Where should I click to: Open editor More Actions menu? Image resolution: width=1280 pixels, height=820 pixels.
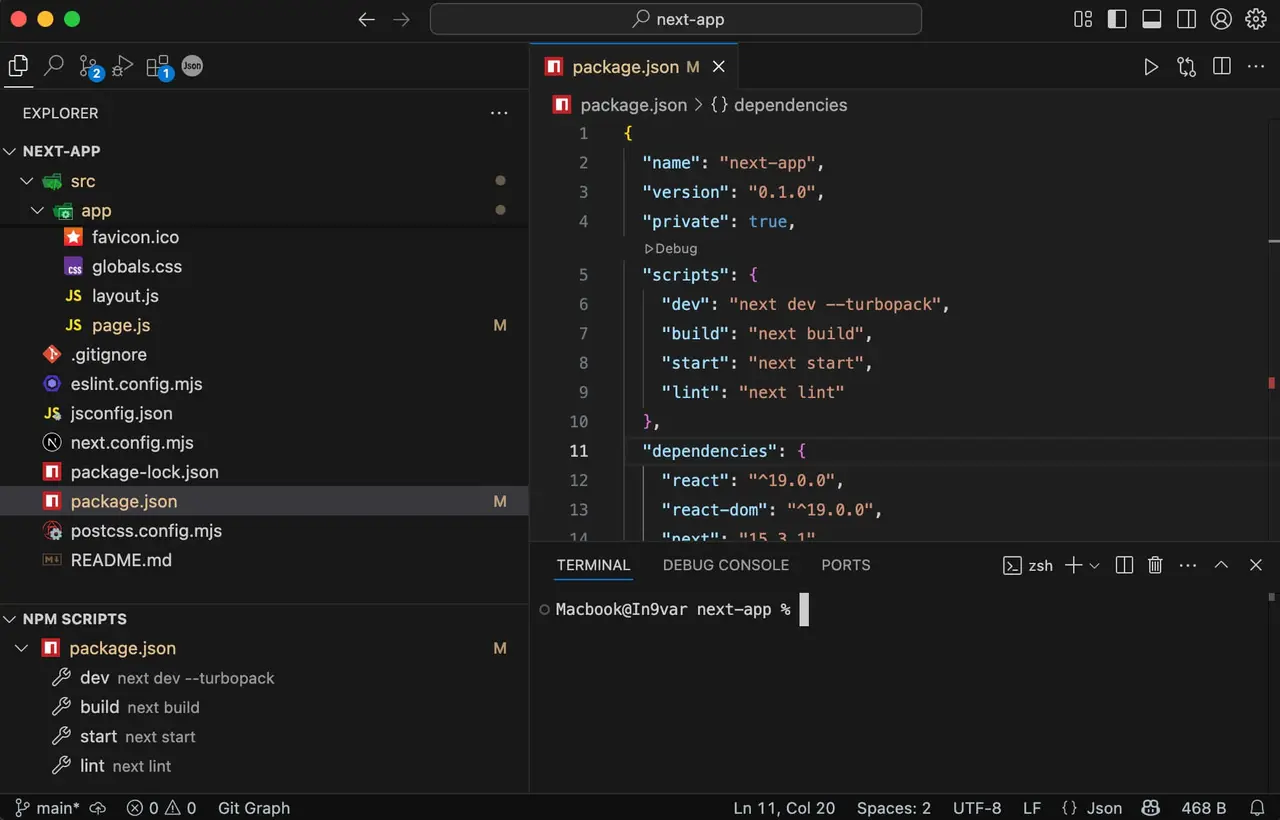click(1256, 67)
